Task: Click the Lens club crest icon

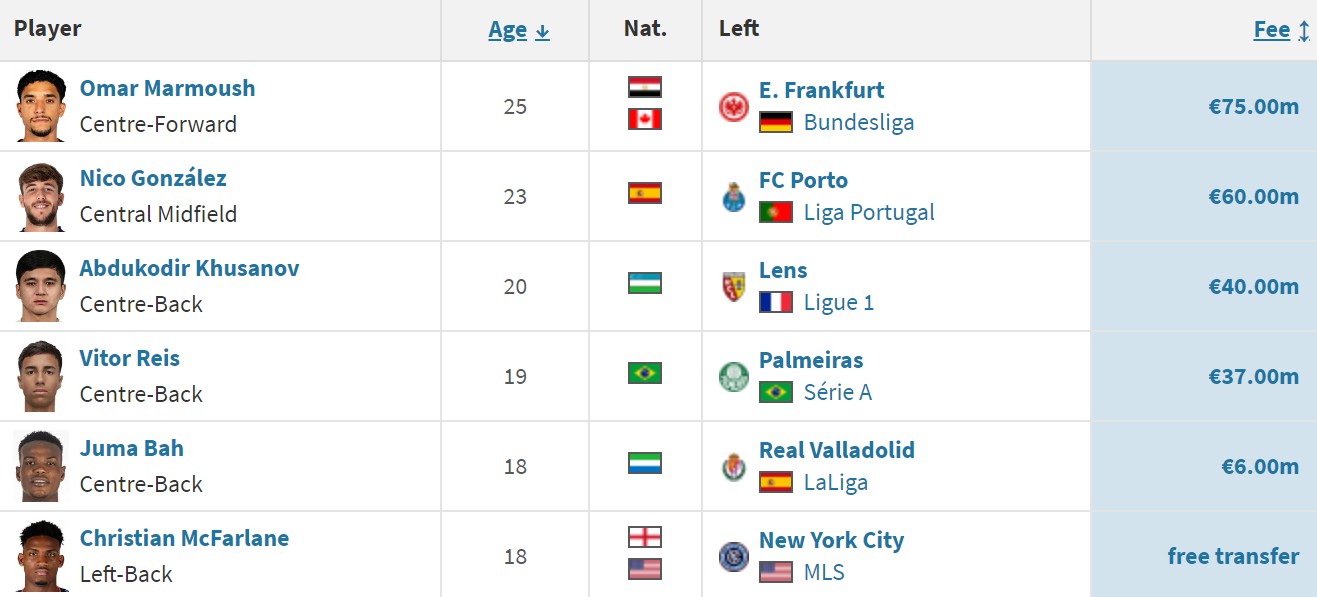Action: coord(734,287)
